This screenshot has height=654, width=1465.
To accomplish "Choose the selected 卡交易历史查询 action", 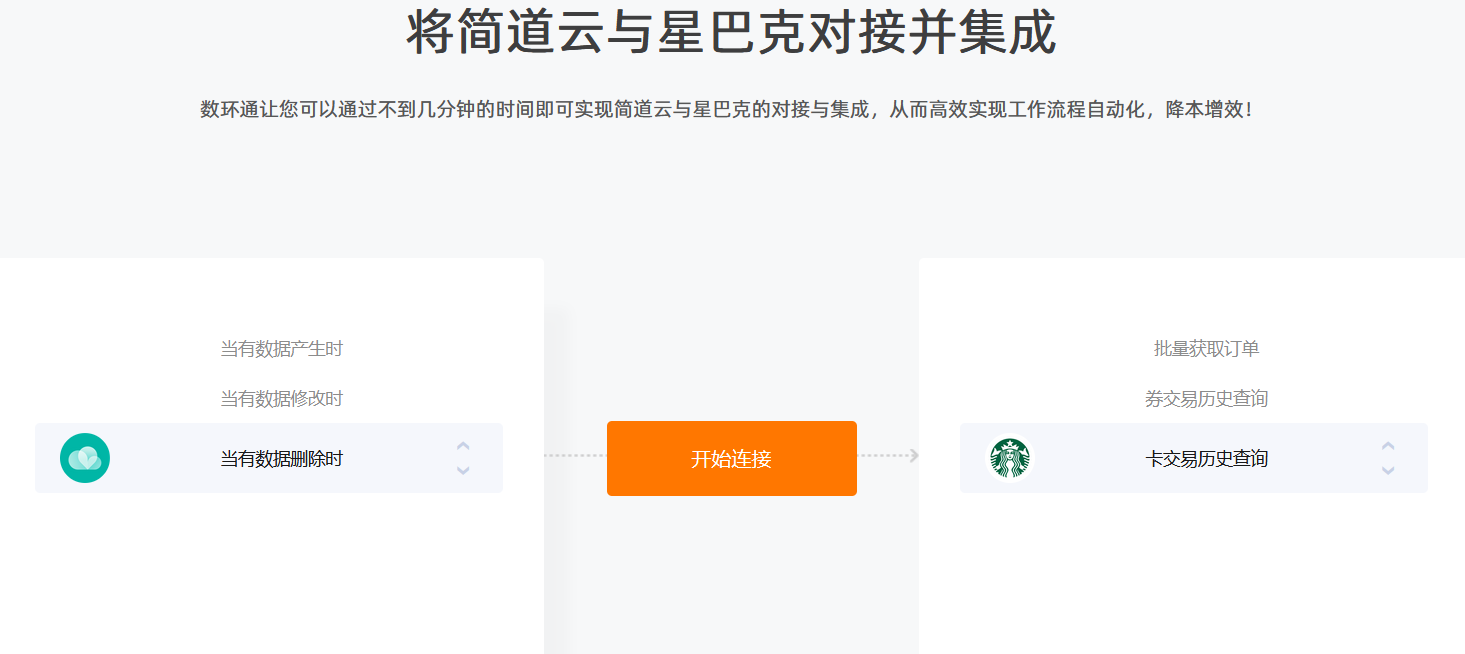I will click(1207, 459).
